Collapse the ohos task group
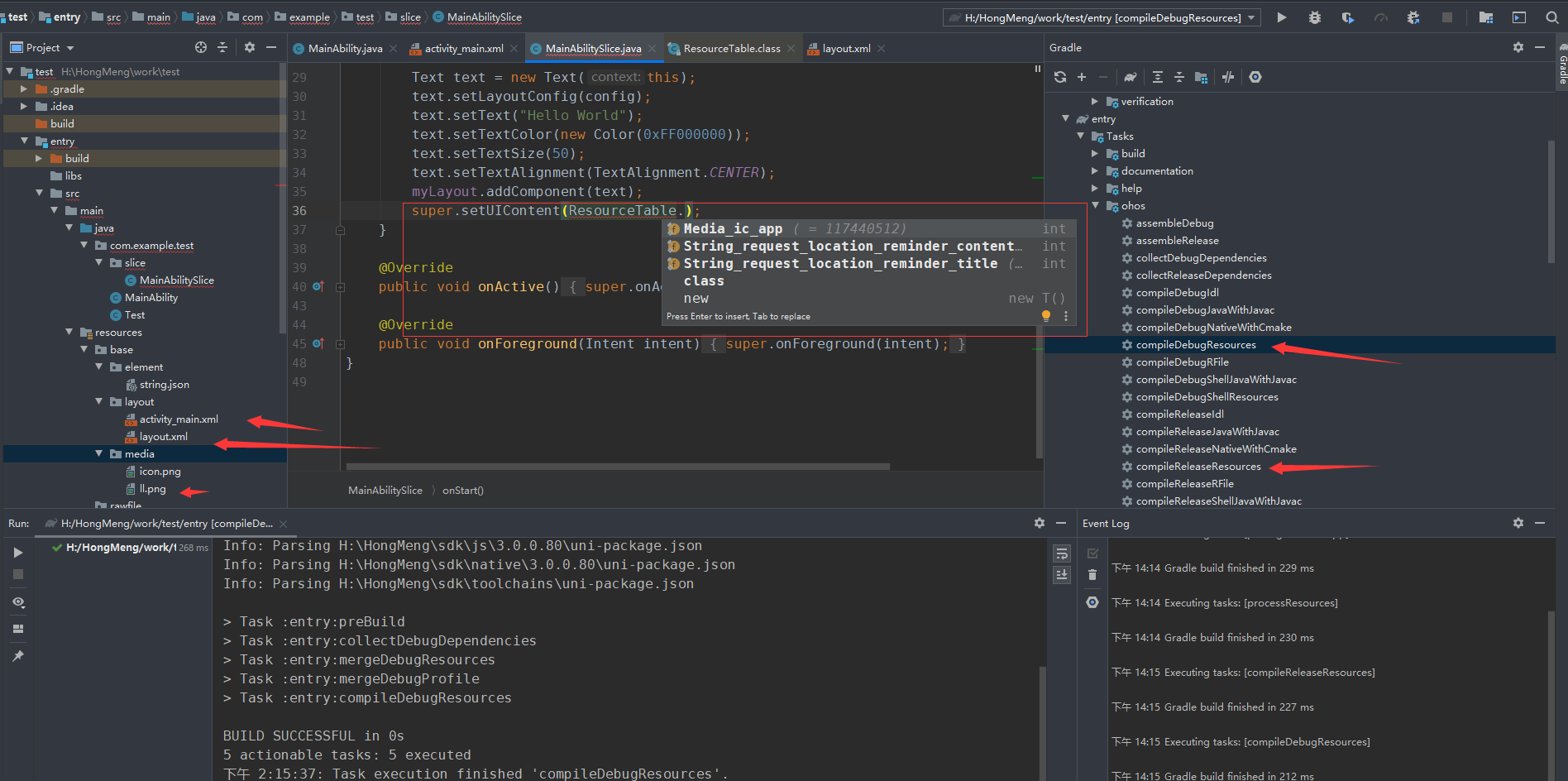Image resolution: width=1568 pixels, height=781 pixels. click(1096, 205)
